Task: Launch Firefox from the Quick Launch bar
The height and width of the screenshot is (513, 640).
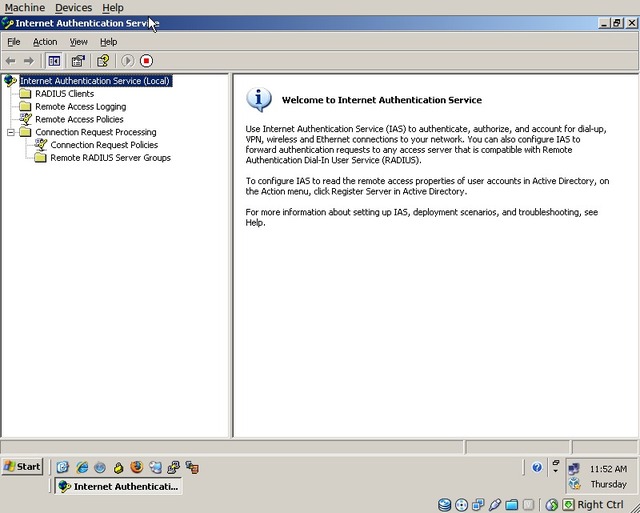Action: point(136,467)
